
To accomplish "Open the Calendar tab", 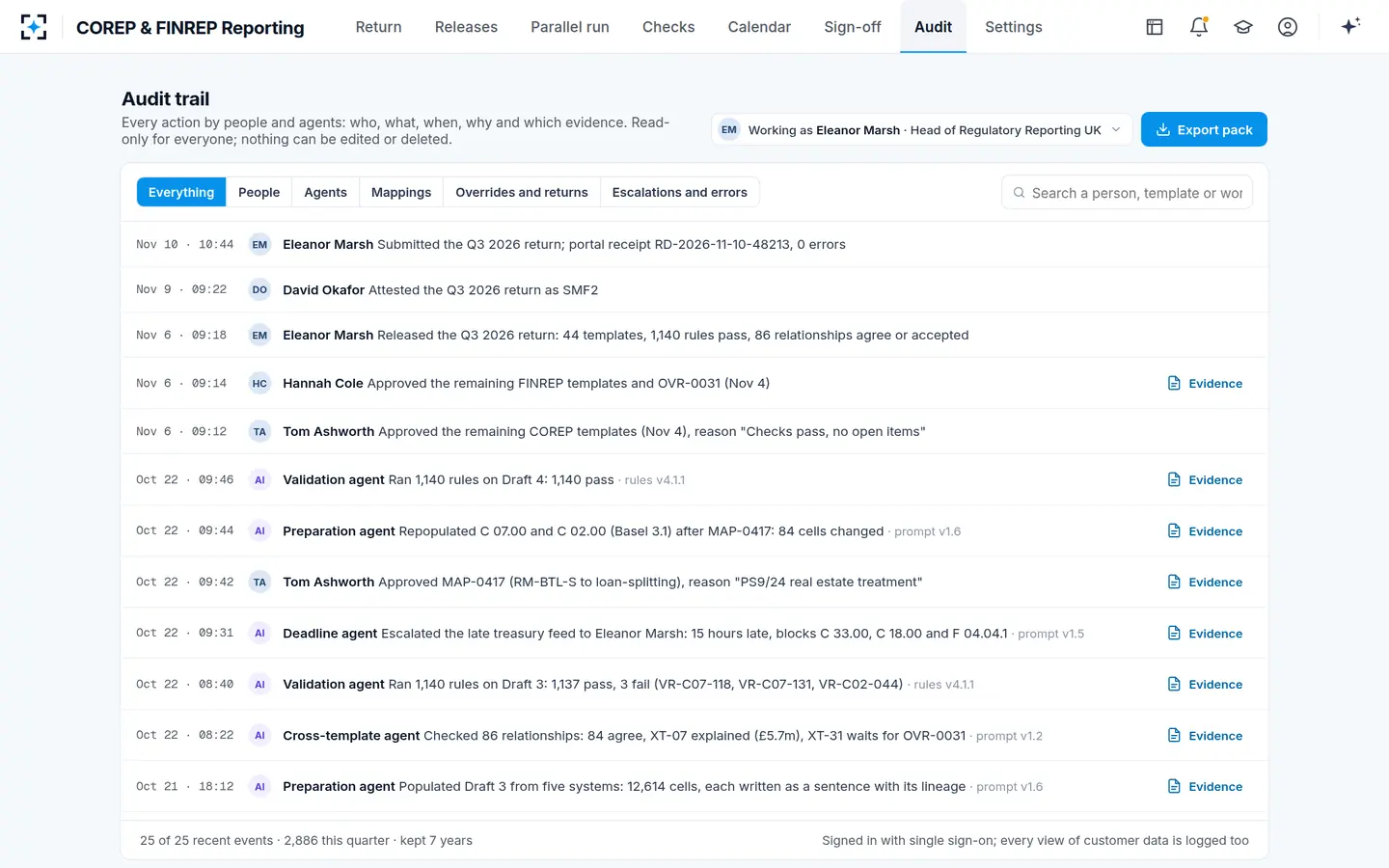I will 759,27.
